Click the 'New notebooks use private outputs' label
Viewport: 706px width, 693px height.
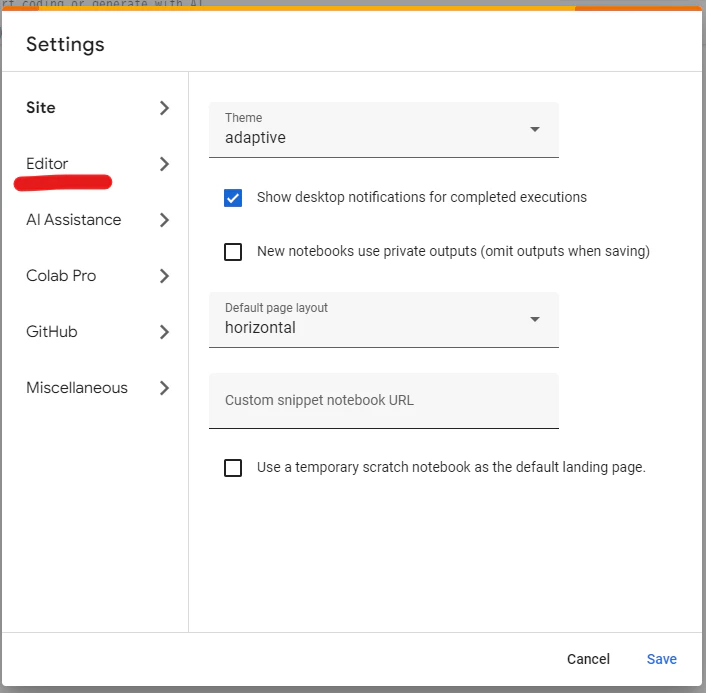[x=453, y=251]
